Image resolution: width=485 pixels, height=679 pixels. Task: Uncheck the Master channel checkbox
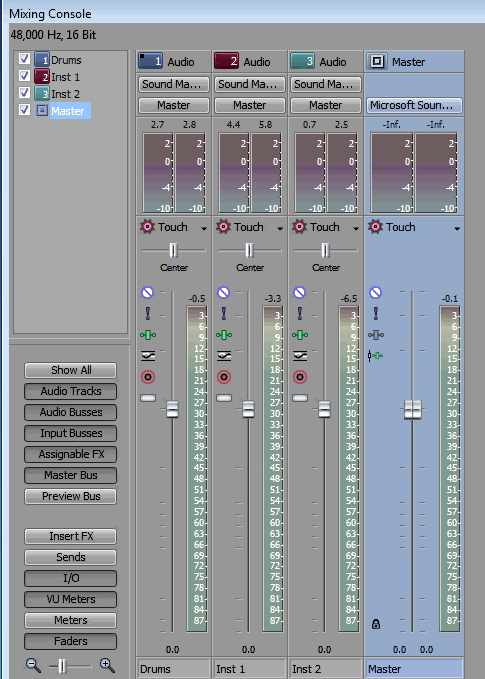[x=24, y=110]
